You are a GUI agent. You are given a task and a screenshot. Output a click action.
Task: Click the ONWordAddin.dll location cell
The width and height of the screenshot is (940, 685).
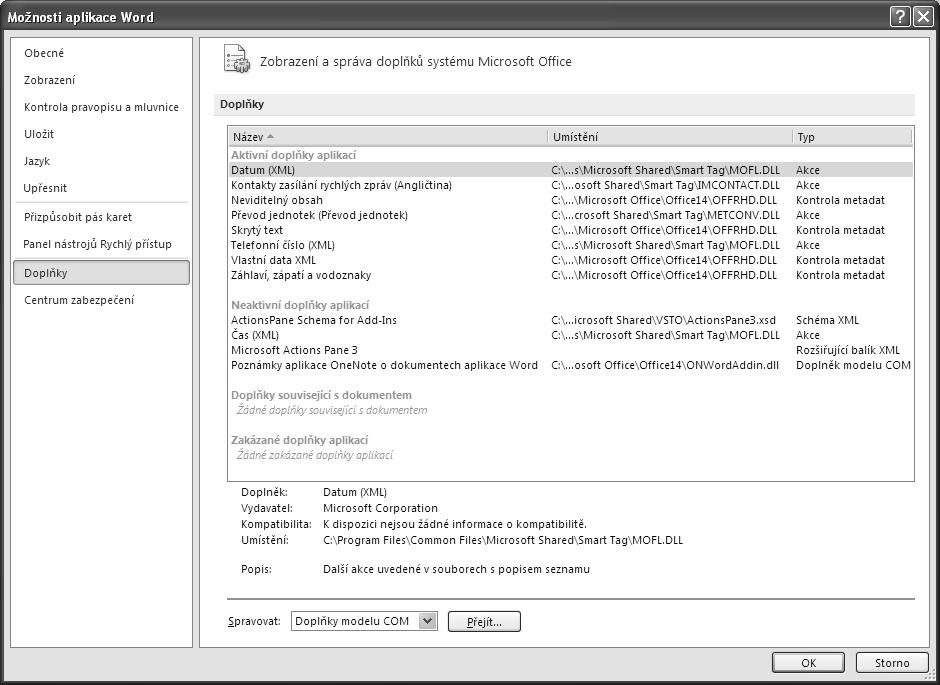[665, 364]
